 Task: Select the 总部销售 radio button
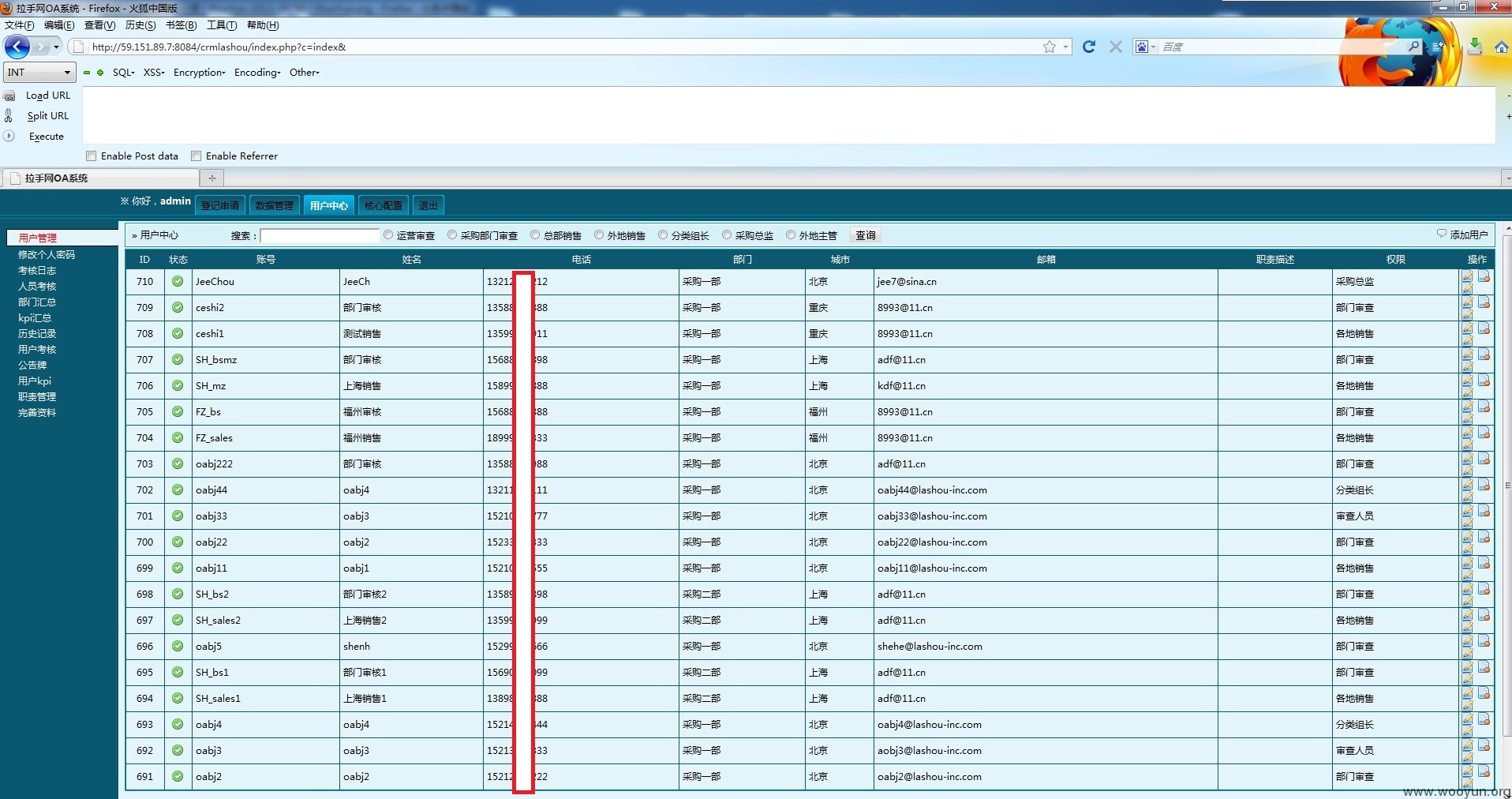pos(535,234)
